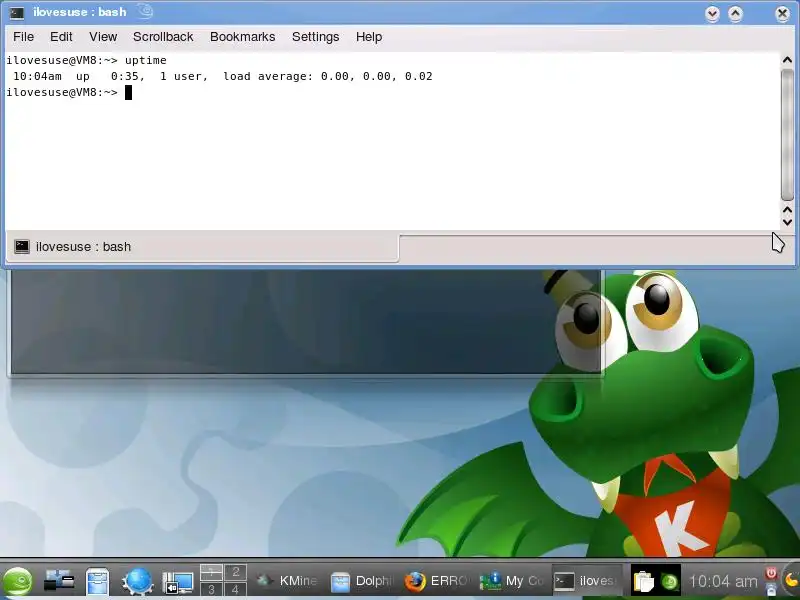800x600 pixels.
Task: Switch to KMines taskbar entry
Action: pyautogui.click(x=287, y=581)
